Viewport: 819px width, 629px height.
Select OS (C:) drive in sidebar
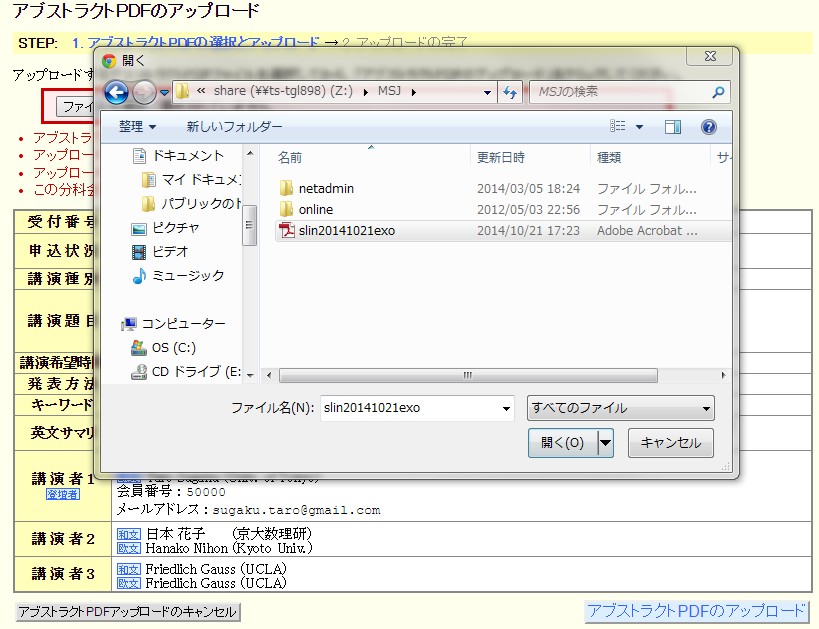(173, 347)
